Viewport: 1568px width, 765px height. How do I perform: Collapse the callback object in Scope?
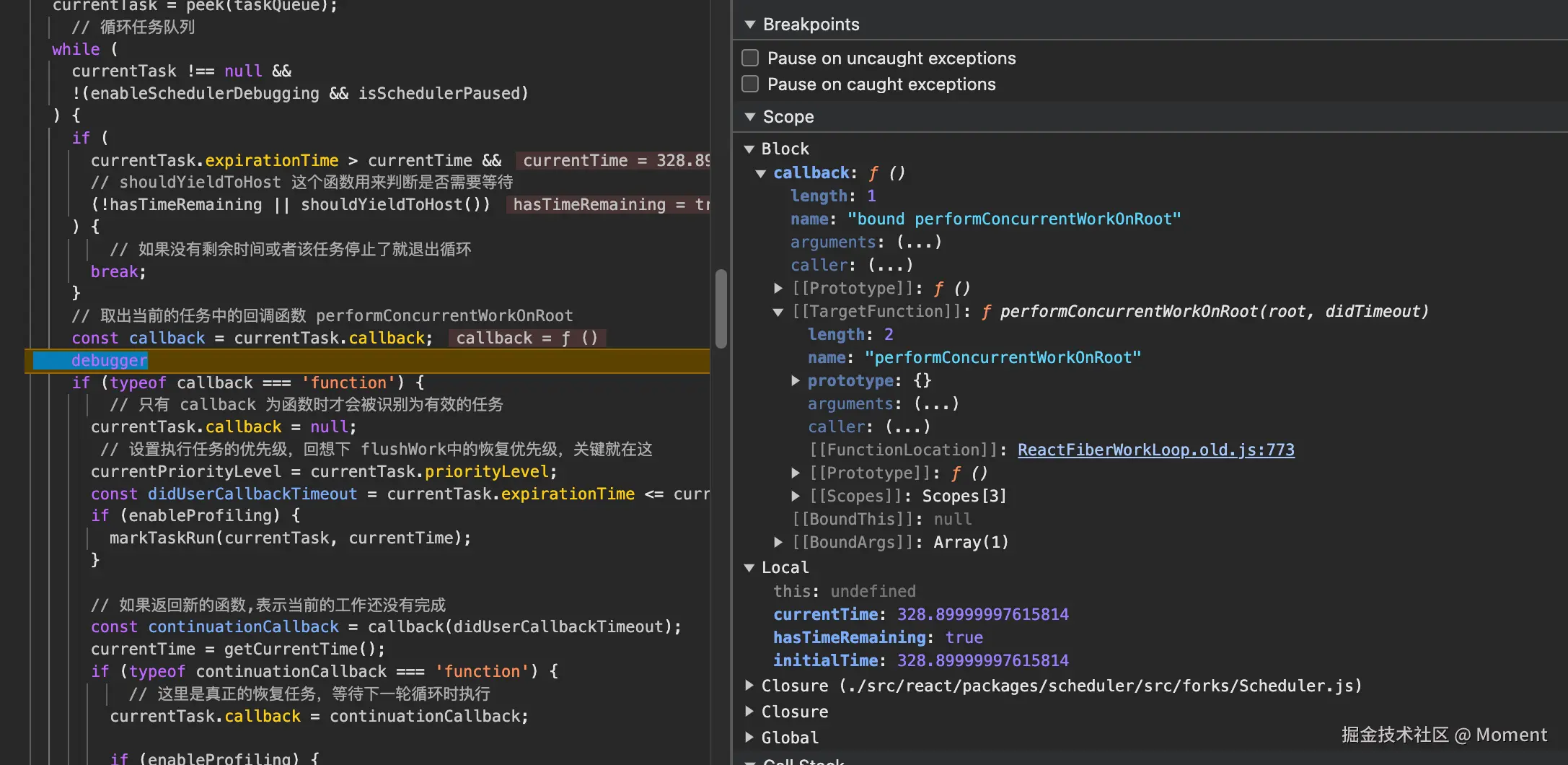pos(761,173)
